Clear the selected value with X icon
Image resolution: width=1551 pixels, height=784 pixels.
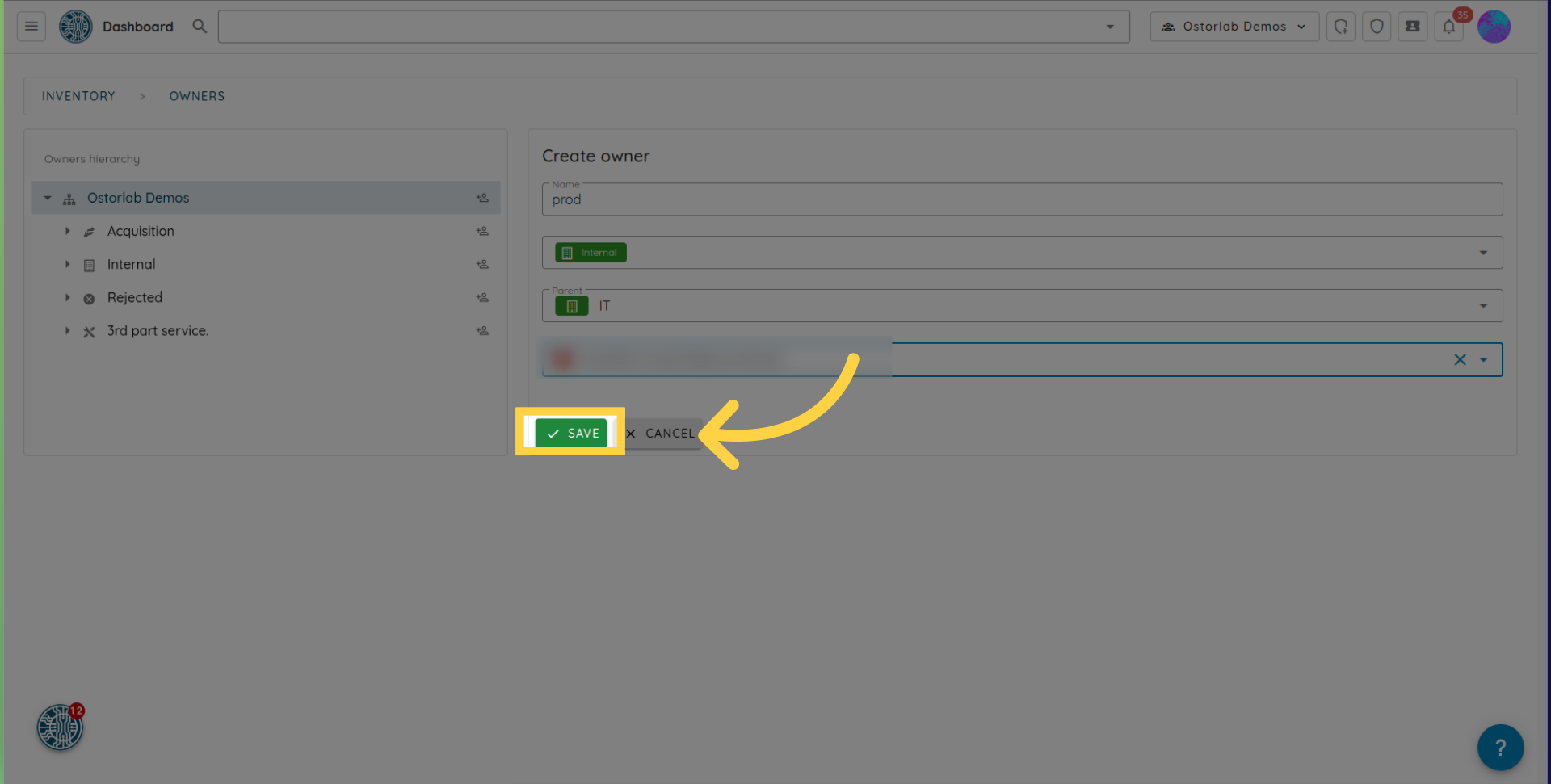coord(1460,360)
